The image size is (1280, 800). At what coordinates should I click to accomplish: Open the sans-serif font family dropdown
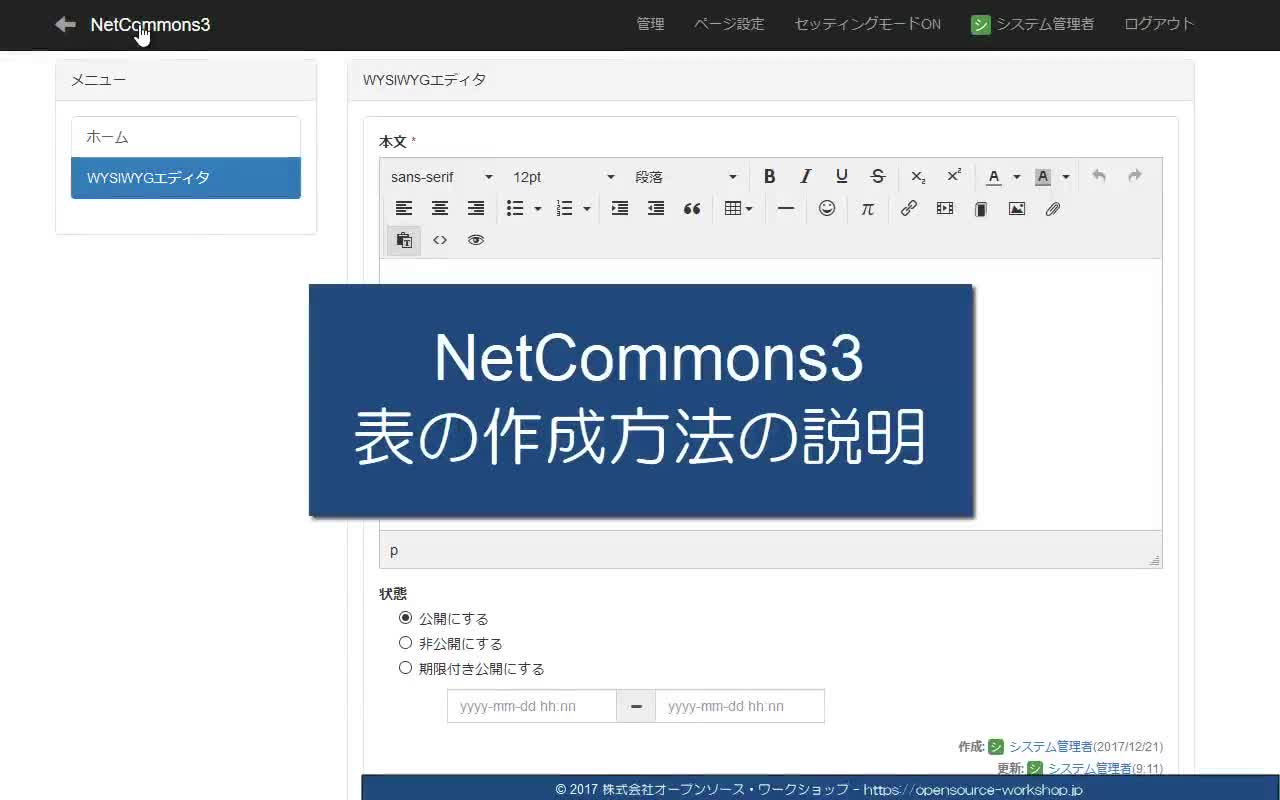tap(441, 177)
